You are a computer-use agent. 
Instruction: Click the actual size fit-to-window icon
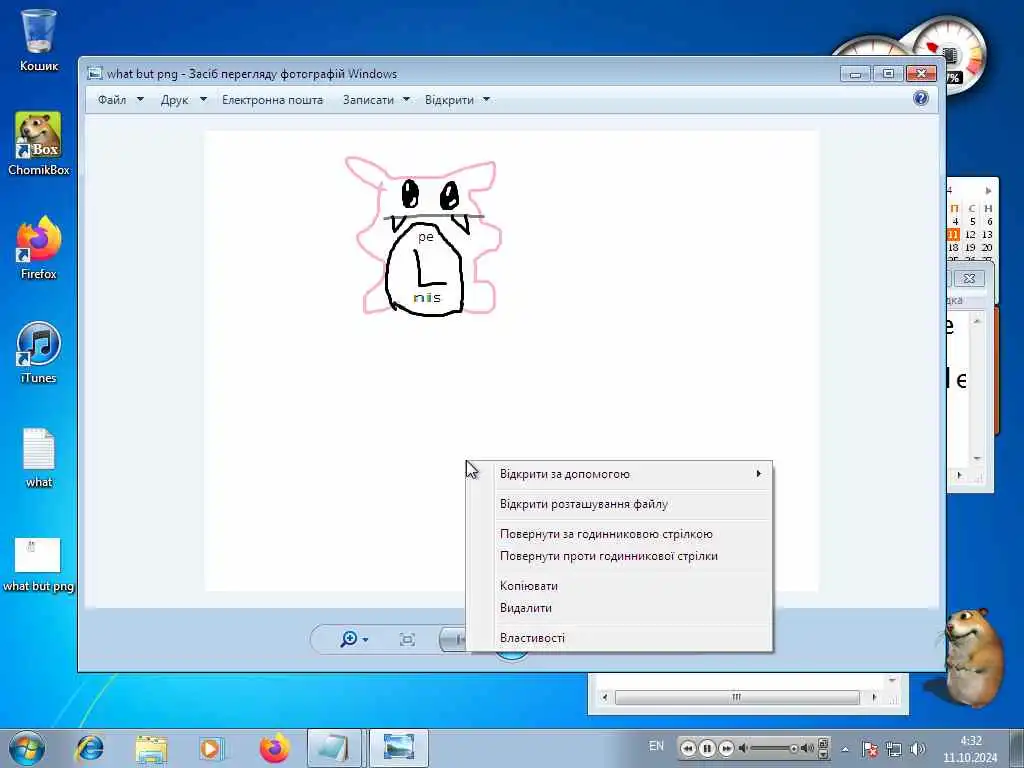pos(408,639)
